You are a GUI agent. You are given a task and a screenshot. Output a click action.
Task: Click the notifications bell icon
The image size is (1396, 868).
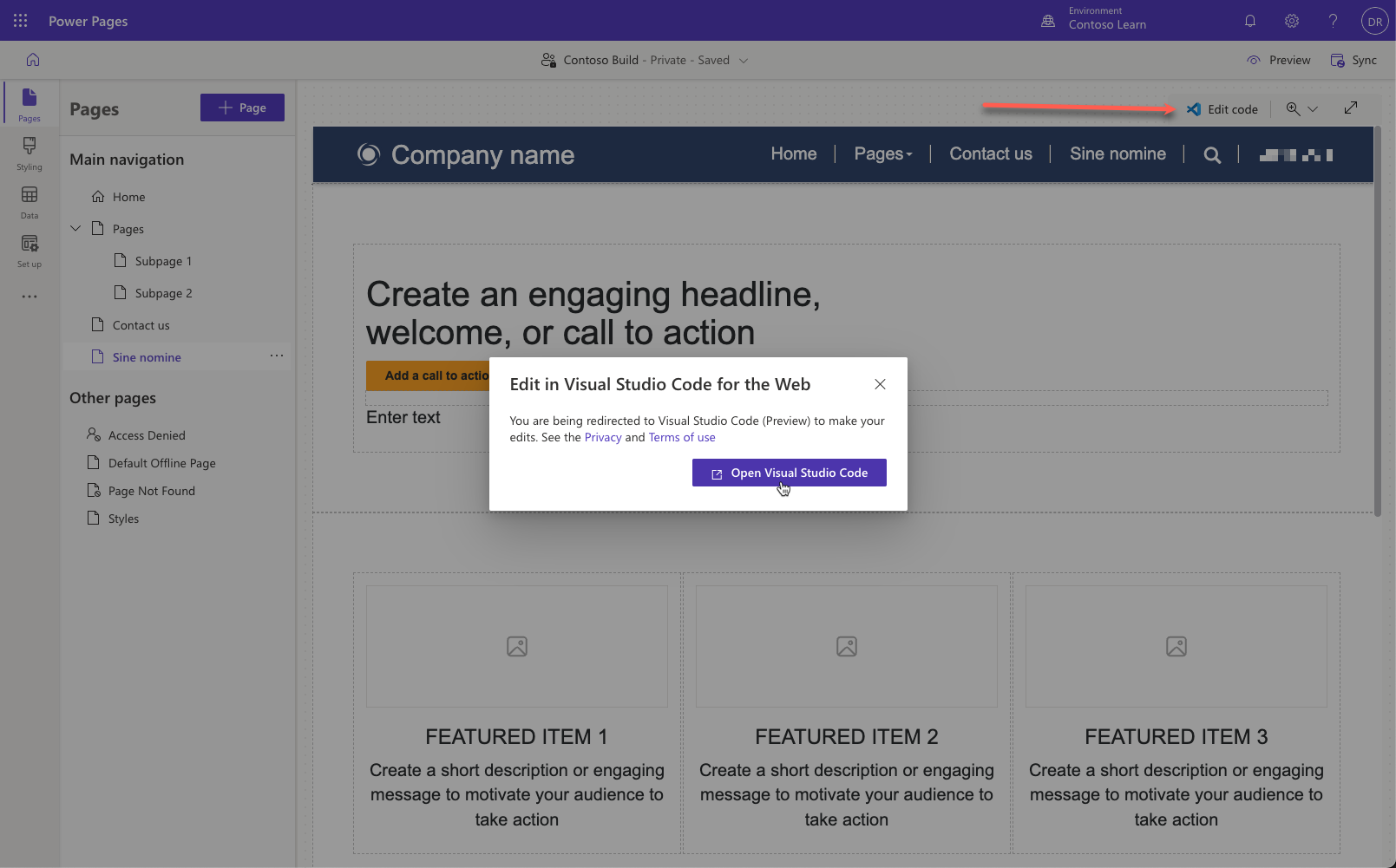pyautogui.click(x=1249, y=21)
